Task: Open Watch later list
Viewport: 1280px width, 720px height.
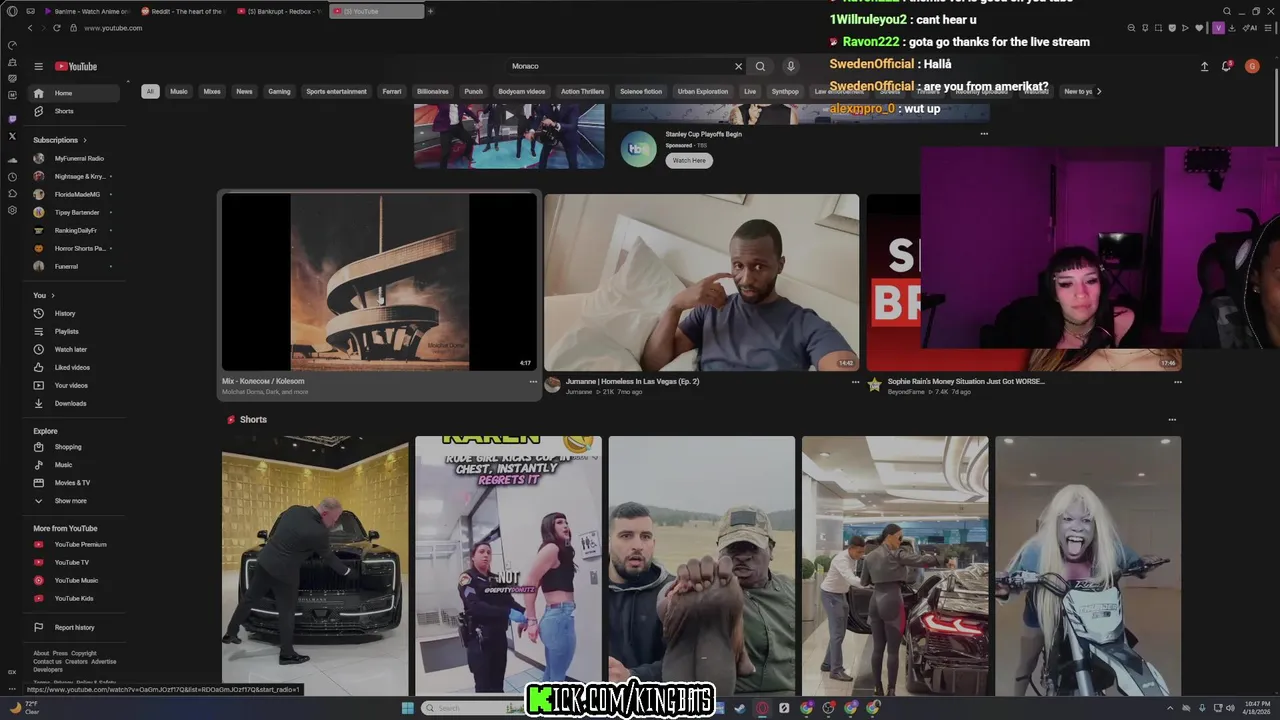Action: [75, 349]
